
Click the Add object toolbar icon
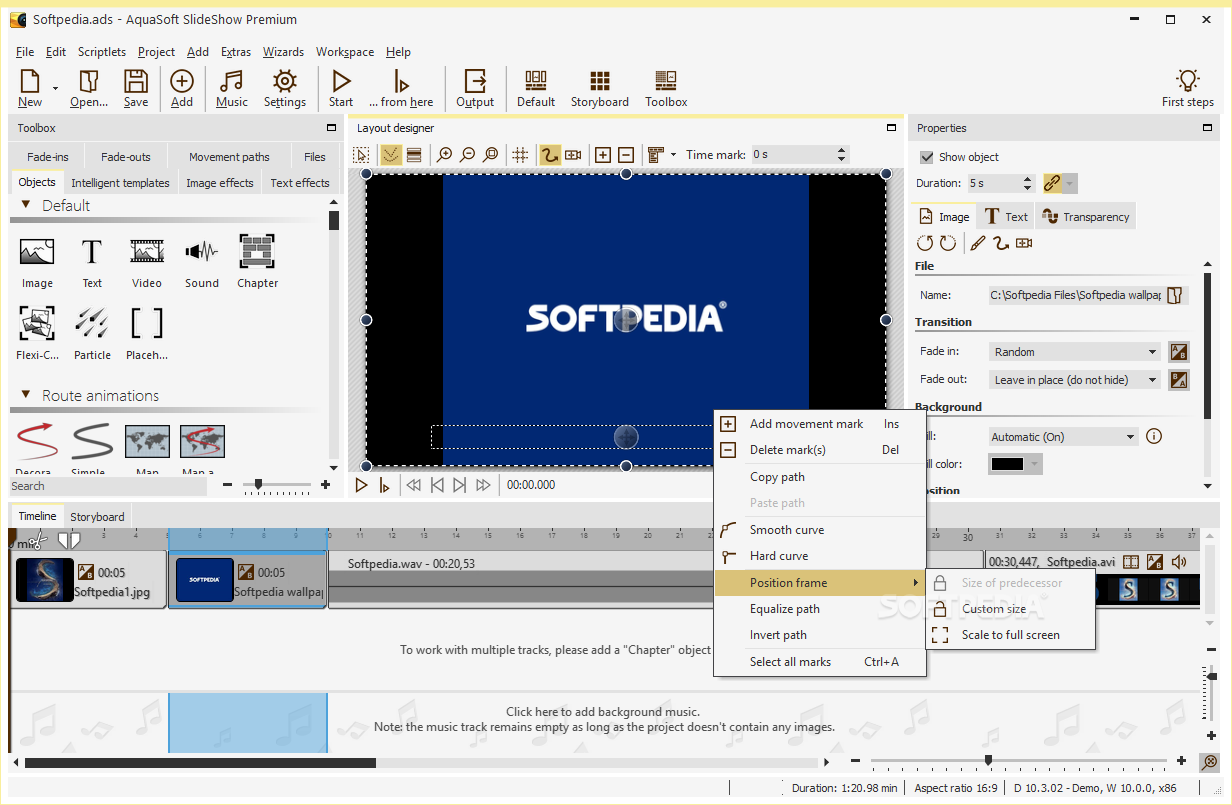tap(182, 88)
